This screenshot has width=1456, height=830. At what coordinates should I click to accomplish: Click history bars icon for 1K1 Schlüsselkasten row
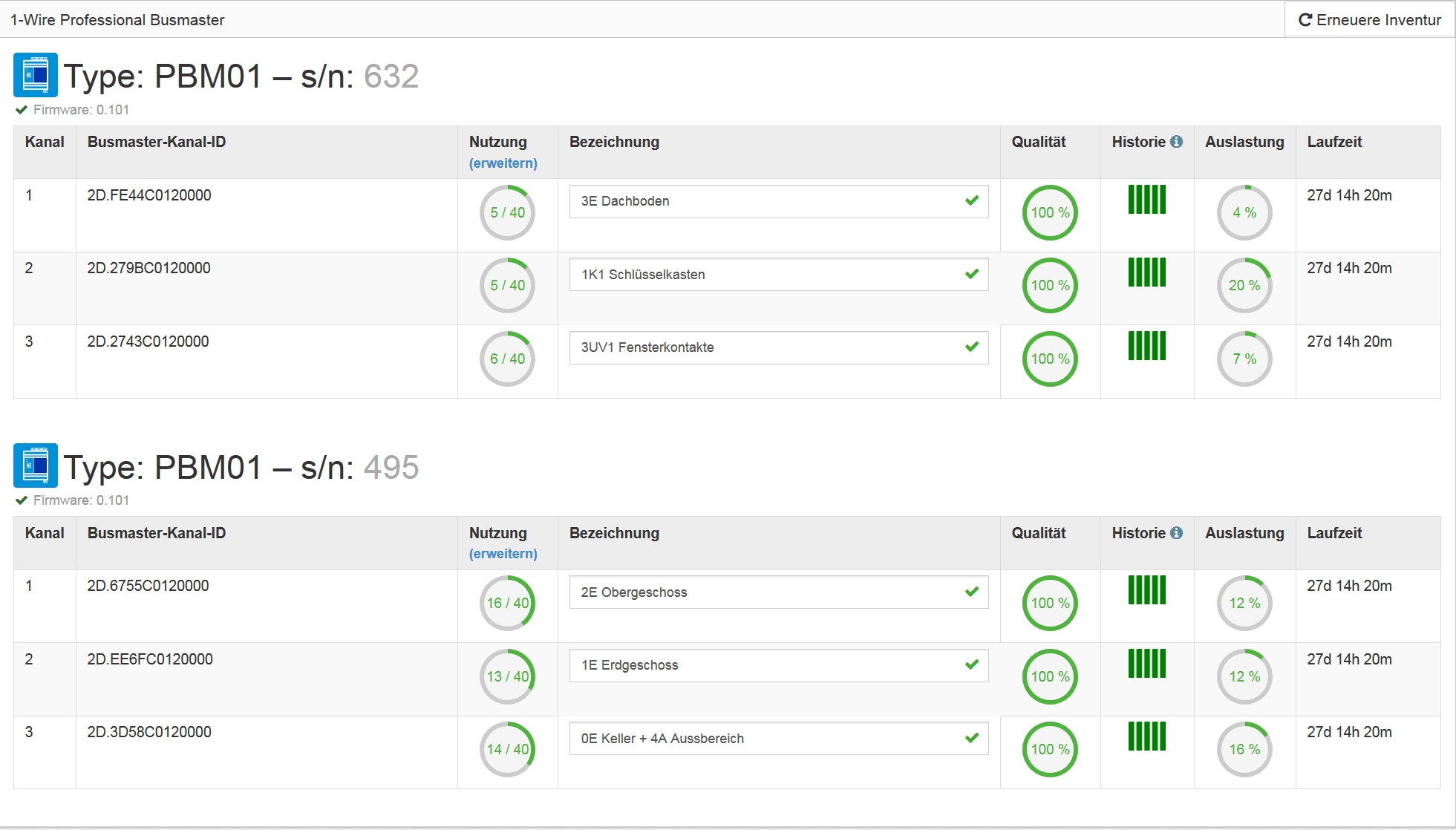click(x=1147, y=272)
